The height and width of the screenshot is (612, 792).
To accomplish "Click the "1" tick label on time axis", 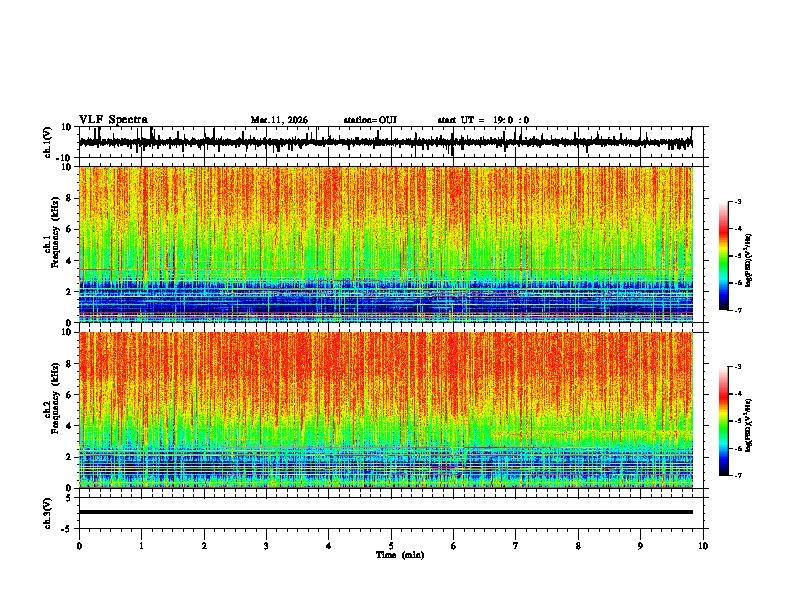I will point(141,546).
